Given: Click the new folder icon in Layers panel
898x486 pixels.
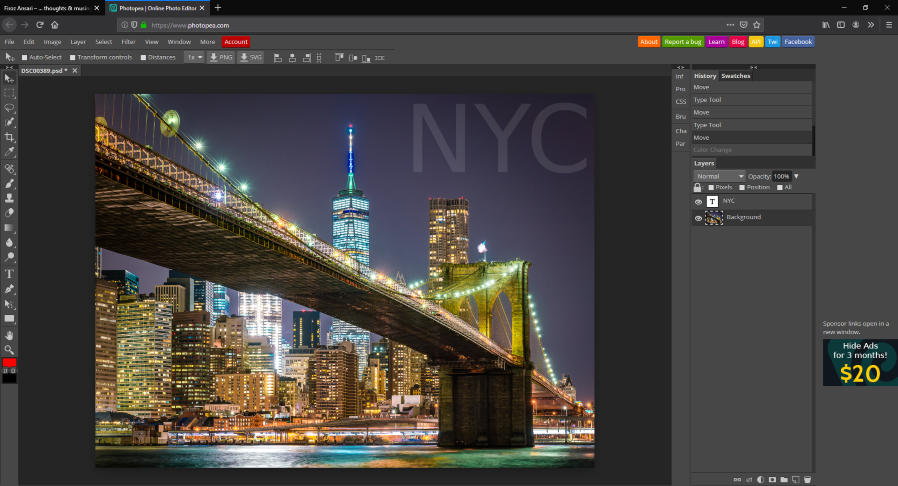Looking at the screenshot, I should (x=784, y=480).
